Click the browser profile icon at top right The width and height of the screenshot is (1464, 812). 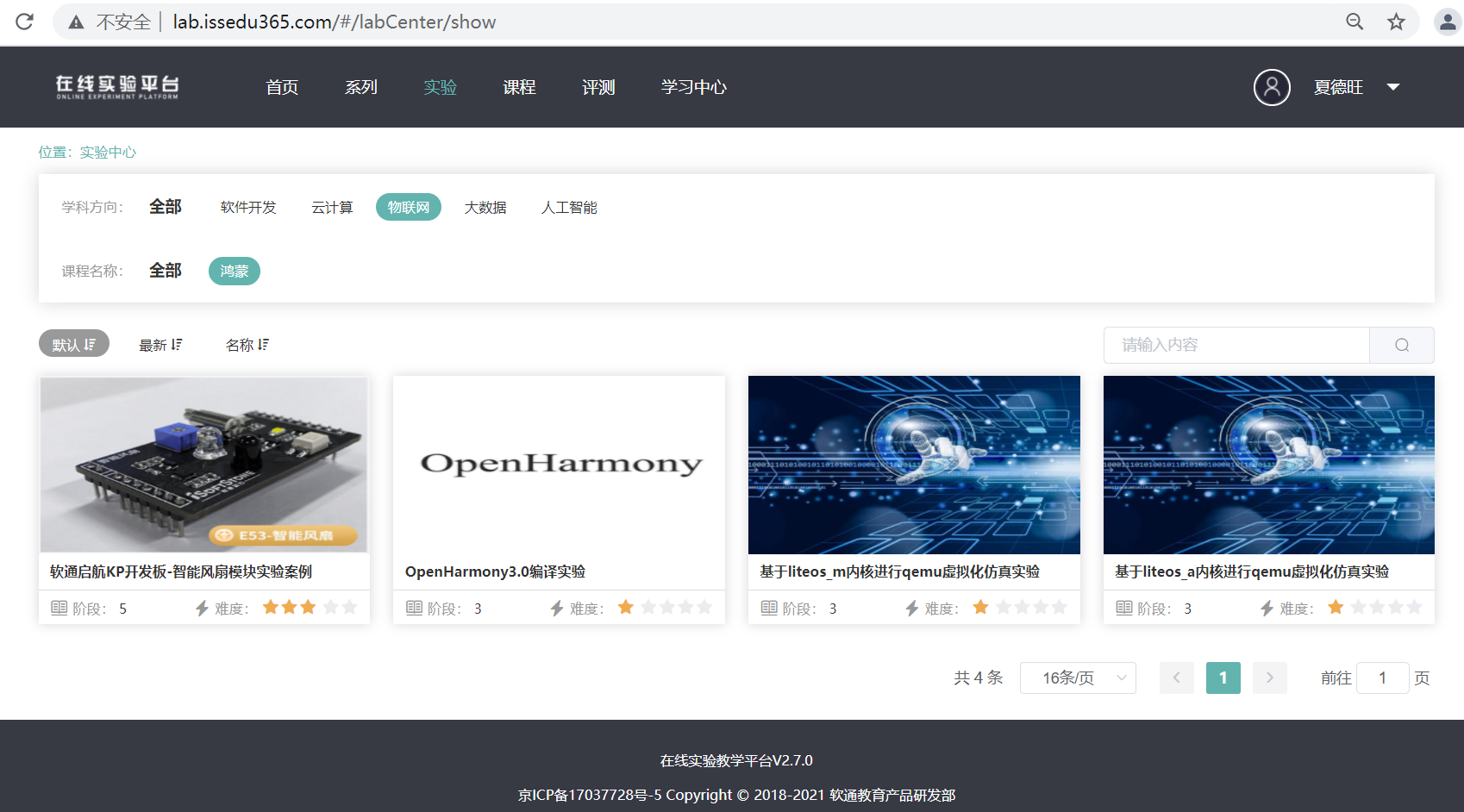pos(1447,22)
